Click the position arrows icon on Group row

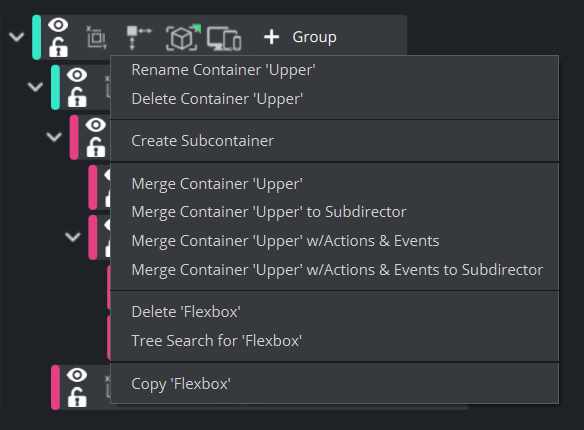tap(139, 37)
